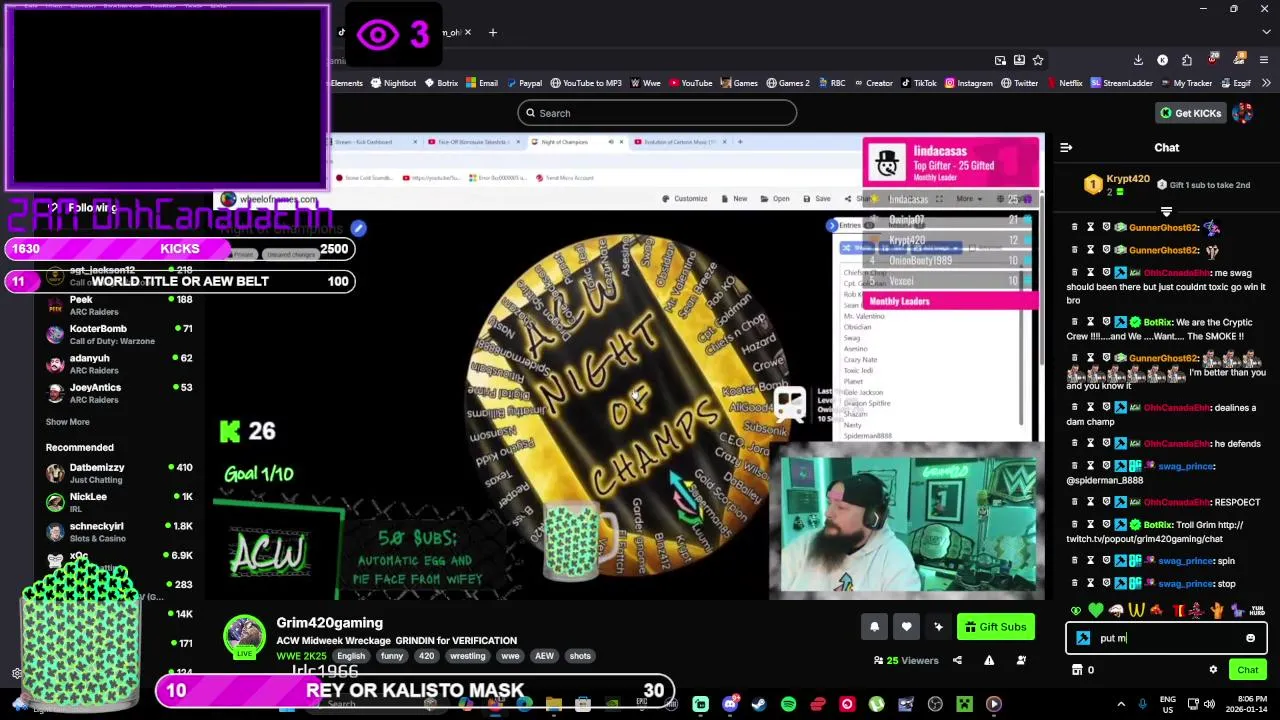Click the Kick search field
The height and width of the screenshot is (720, 1280).
point(657,113)
